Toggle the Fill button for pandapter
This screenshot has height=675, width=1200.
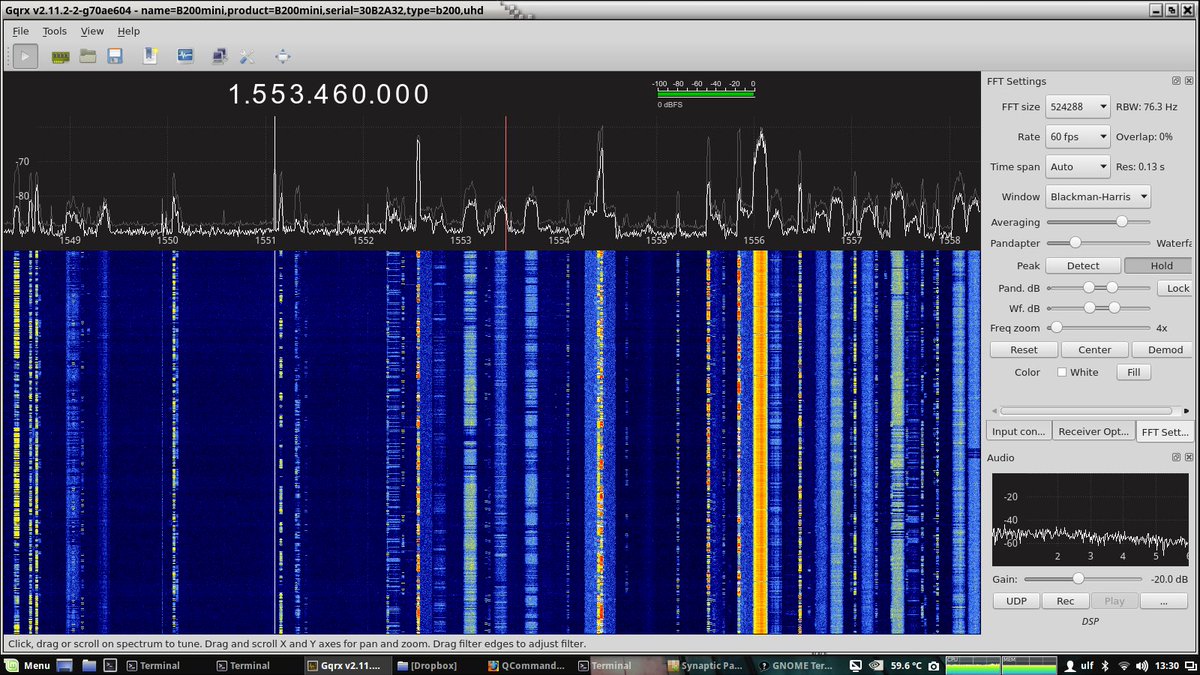click(x=1133, y=372)
